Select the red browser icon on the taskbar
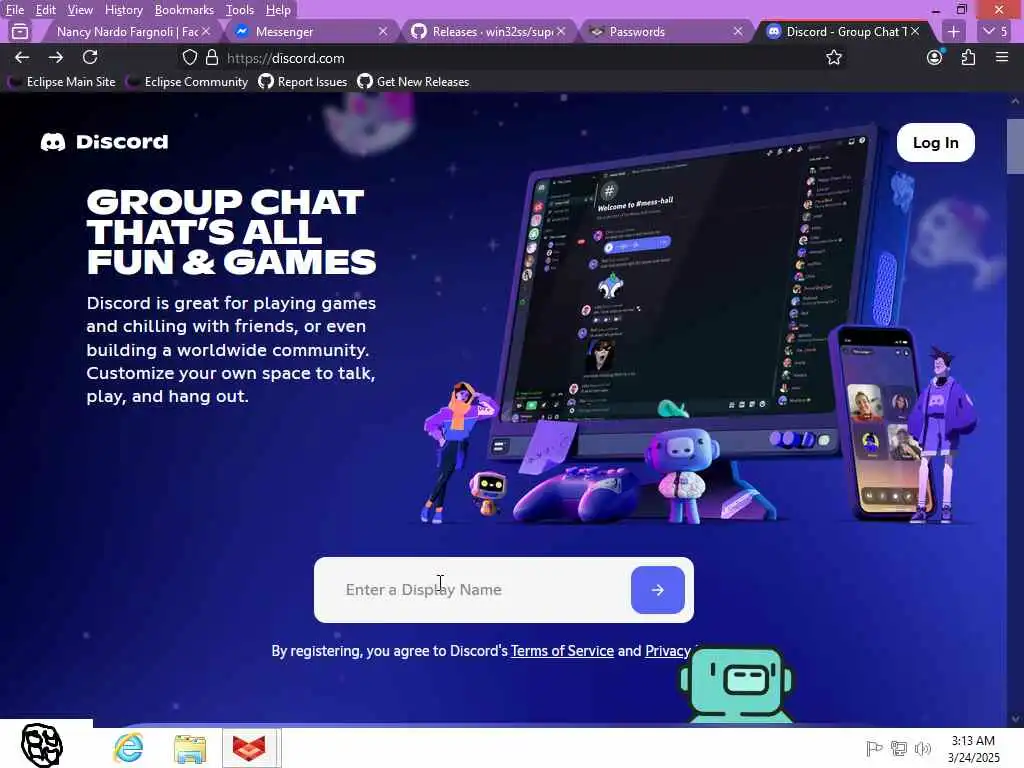 [x=251, y=748]
